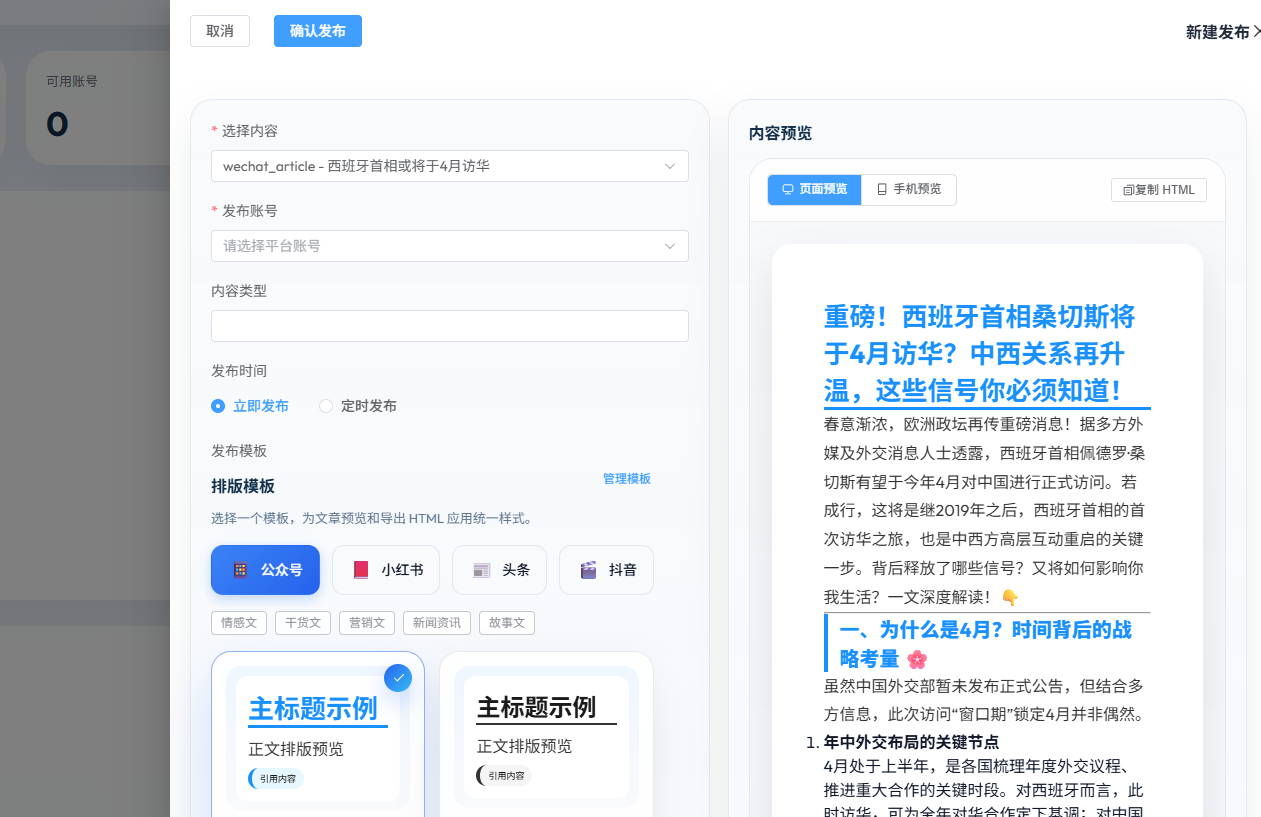Click the monitor icon for 页面预览
The width and height of the screenshot is (1261, 817).
point(788,189)
